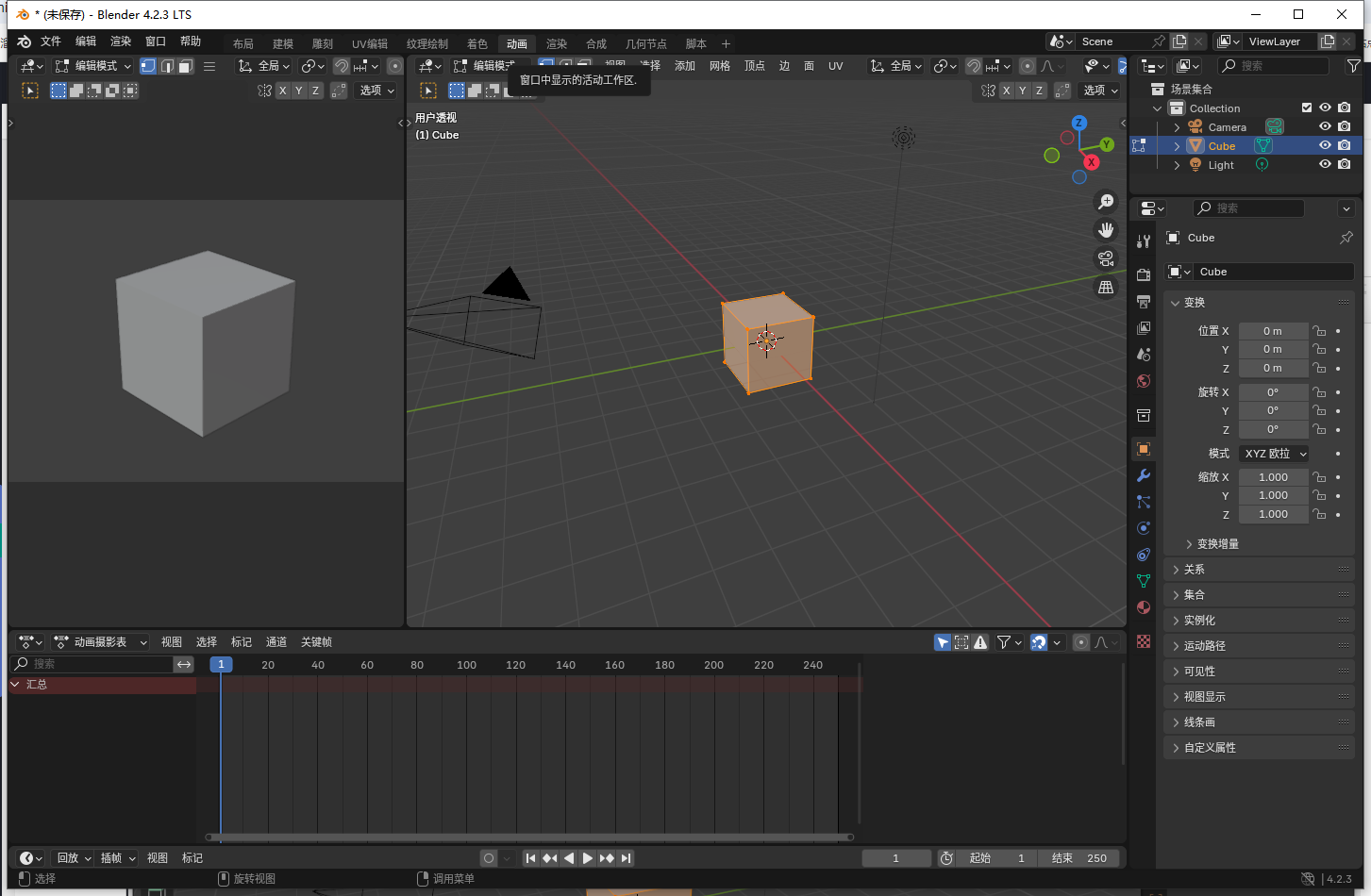Expand the Cube item in the outliner
Viewport: 1371px width, 896px height.
1175,145
